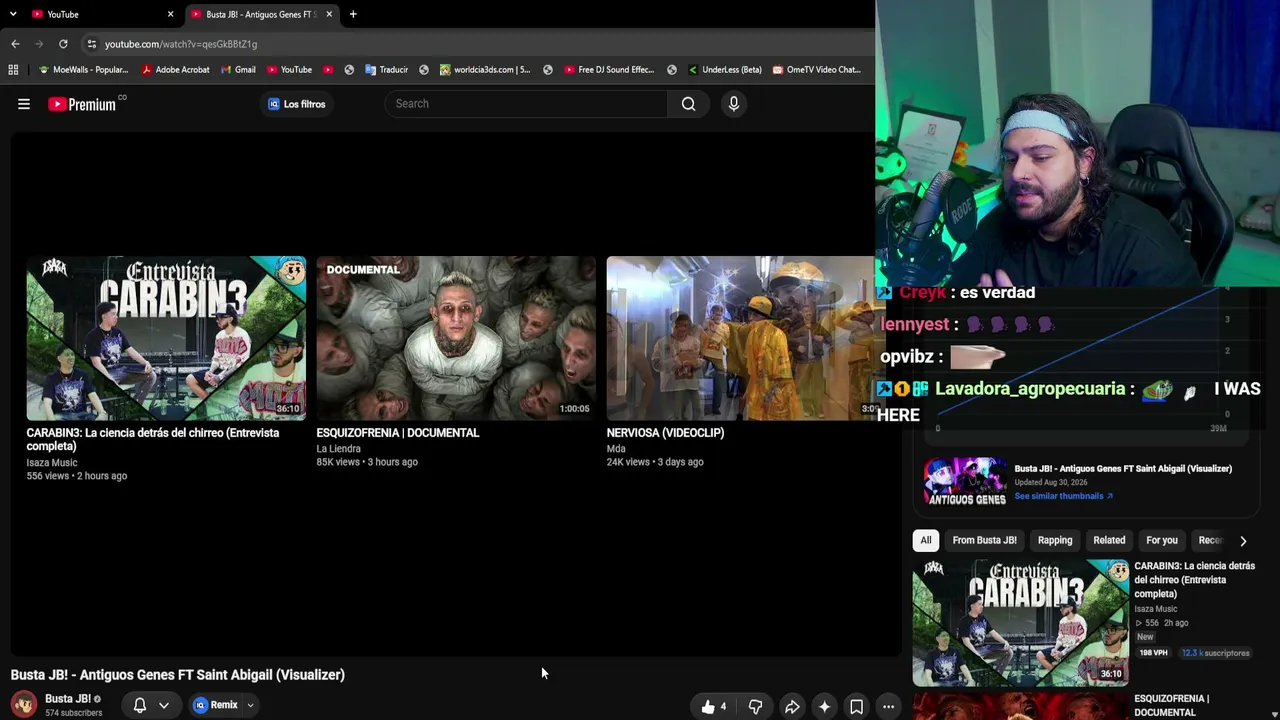Expand the Remix dropdown arrow
1280x720 pixels.
(250, 705)
